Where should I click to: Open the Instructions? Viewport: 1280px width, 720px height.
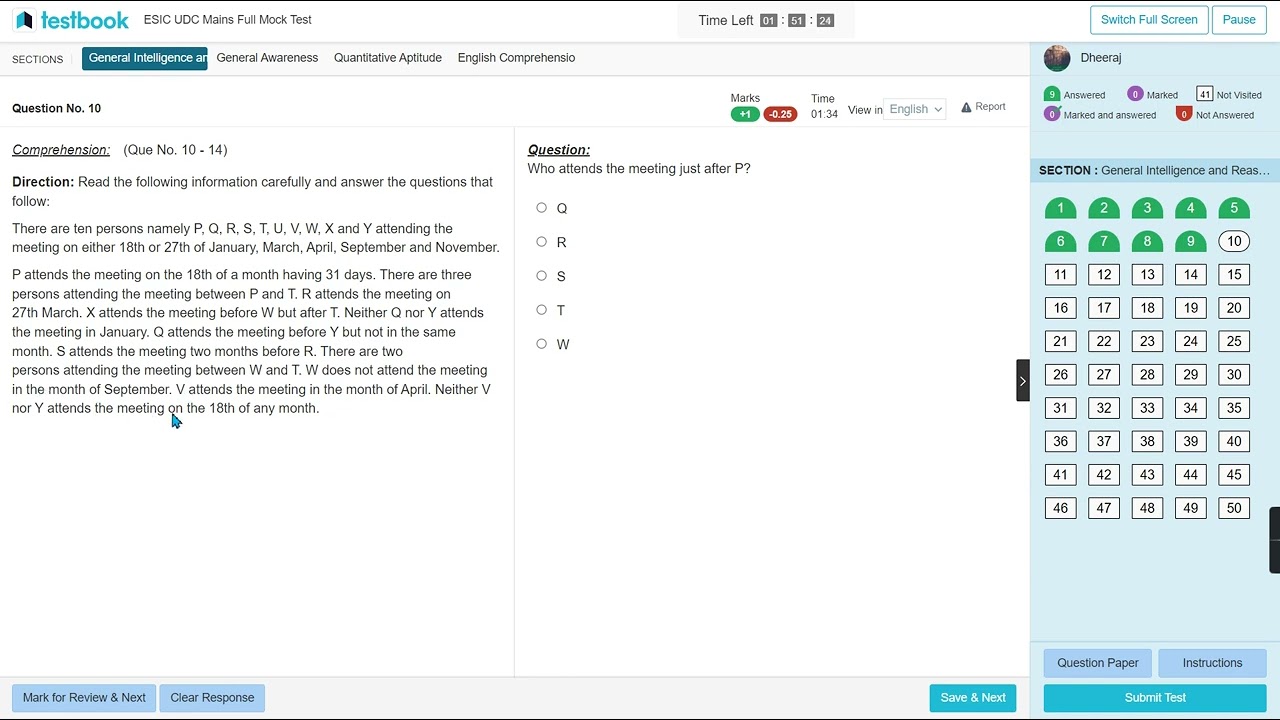[x=1212, y=663]
